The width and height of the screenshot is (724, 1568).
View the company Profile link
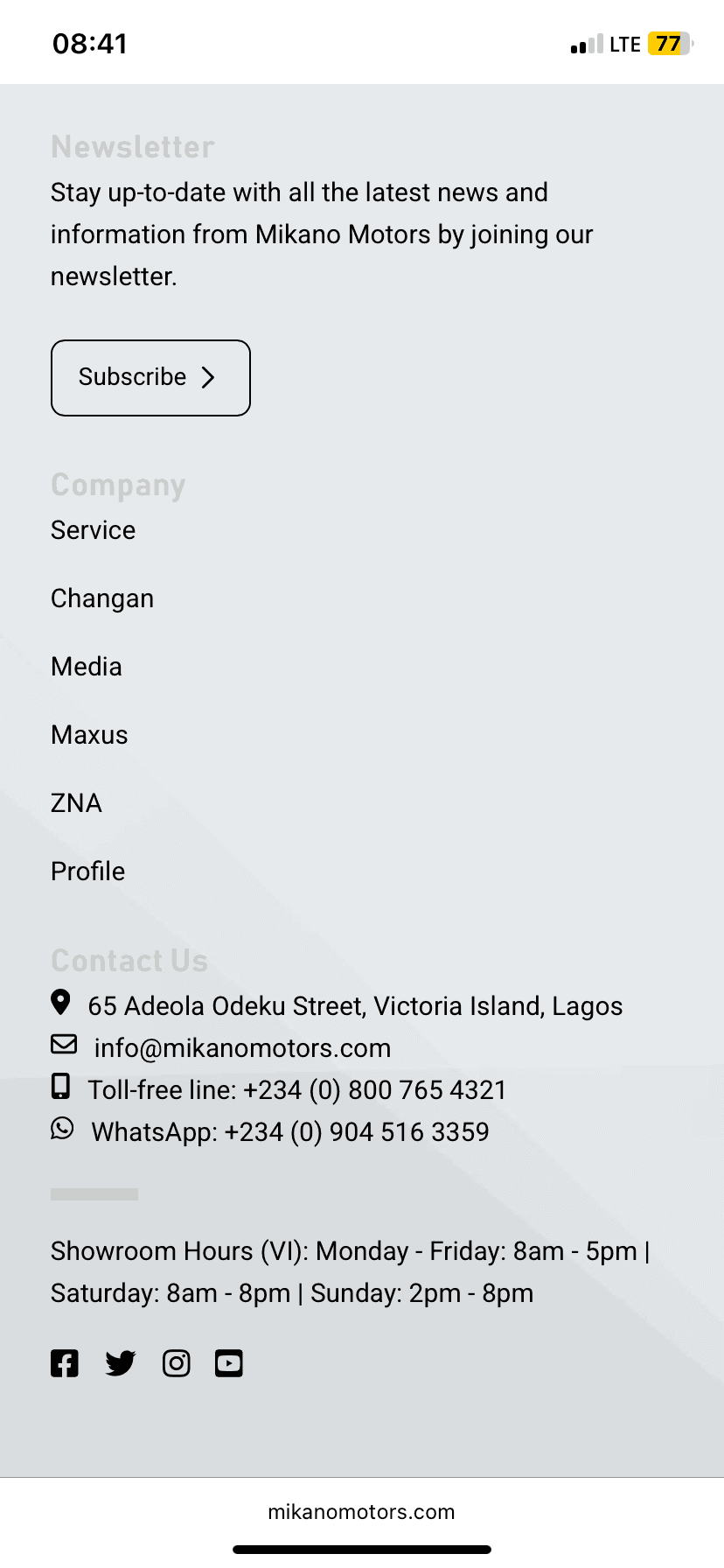click(88, 871)
